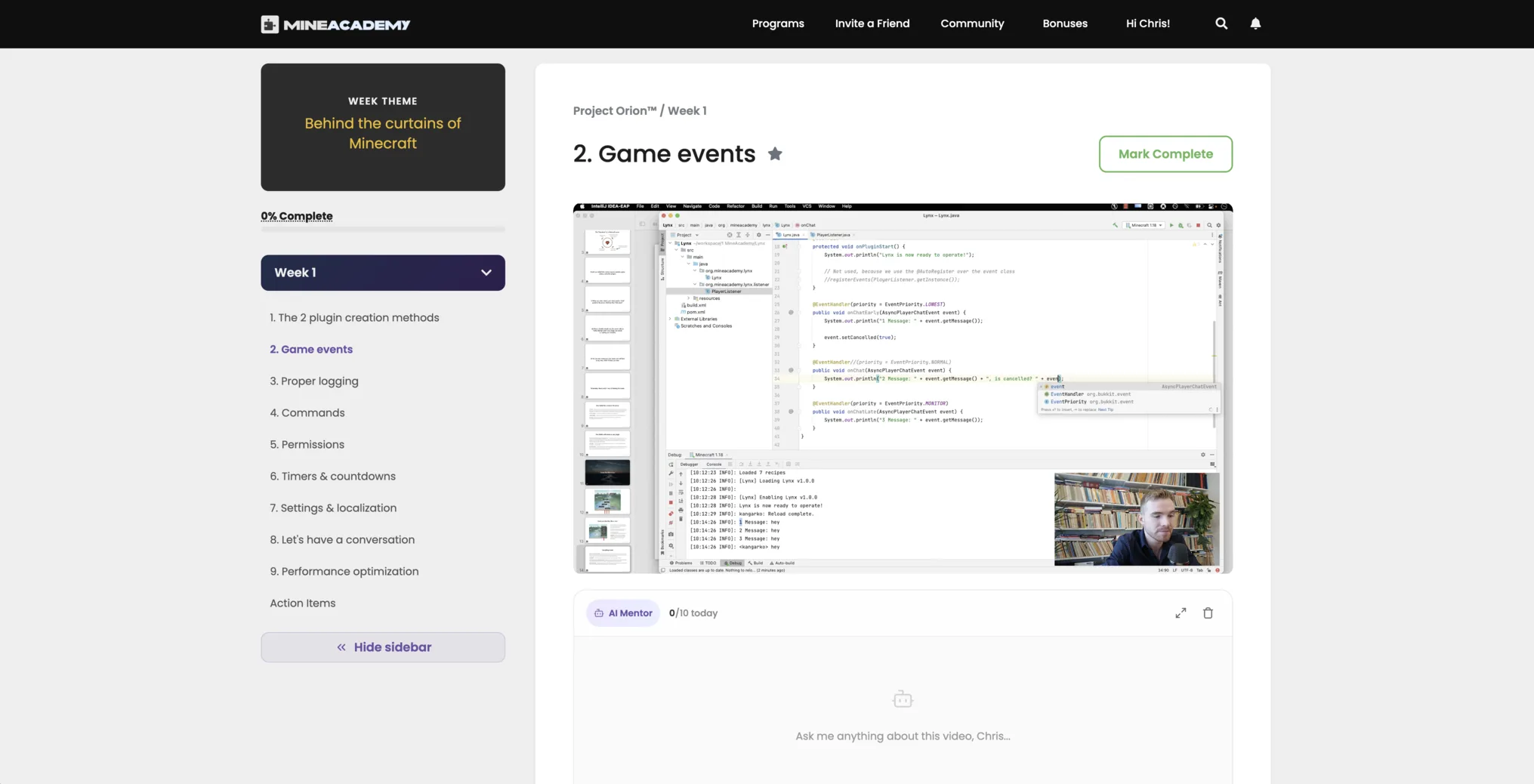
Task: Click the 0% Complete progress label
Action: (x=297, y=216)
